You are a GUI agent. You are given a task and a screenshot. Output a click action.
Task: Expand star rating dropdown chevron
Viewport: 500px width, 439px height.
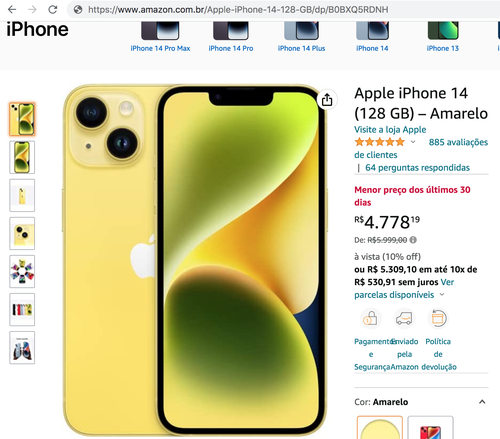(x=413, y=142)
